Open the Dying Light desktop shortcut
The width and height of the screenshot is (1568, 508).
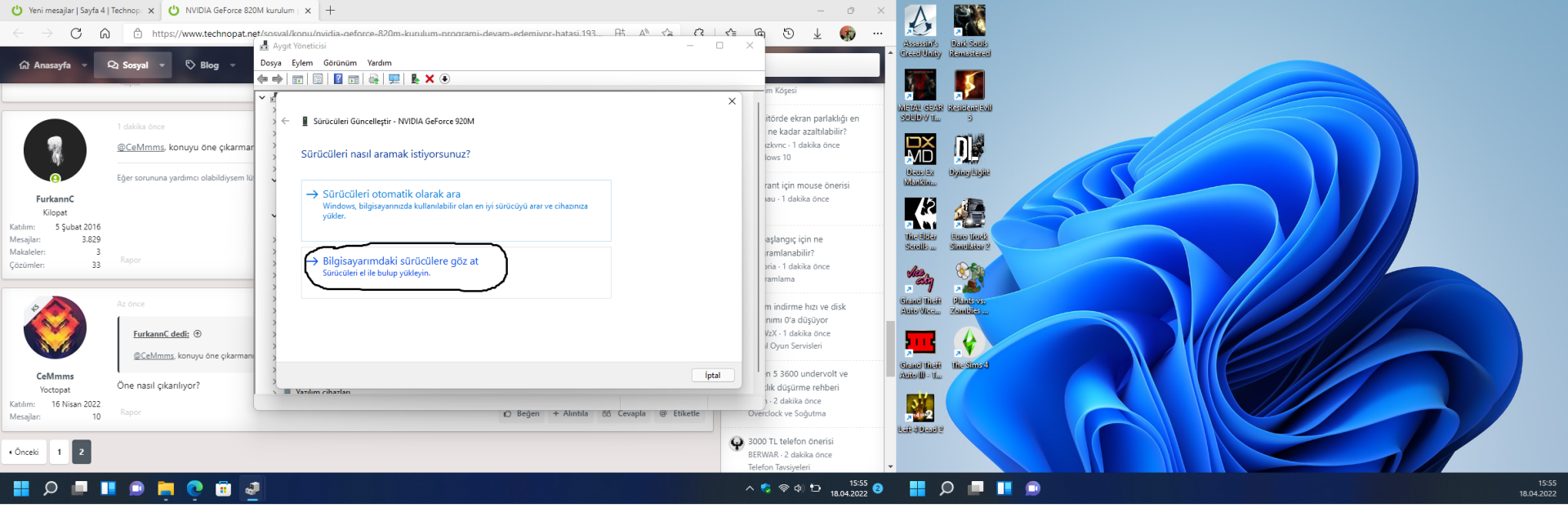969,155
